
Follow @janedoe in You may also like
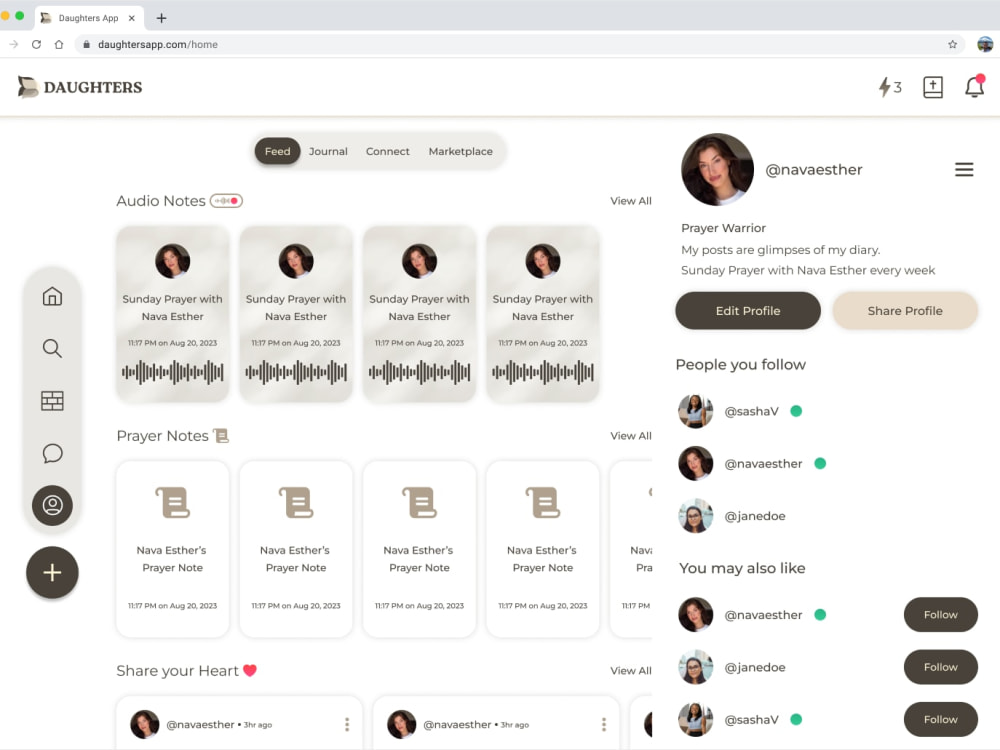941,667
